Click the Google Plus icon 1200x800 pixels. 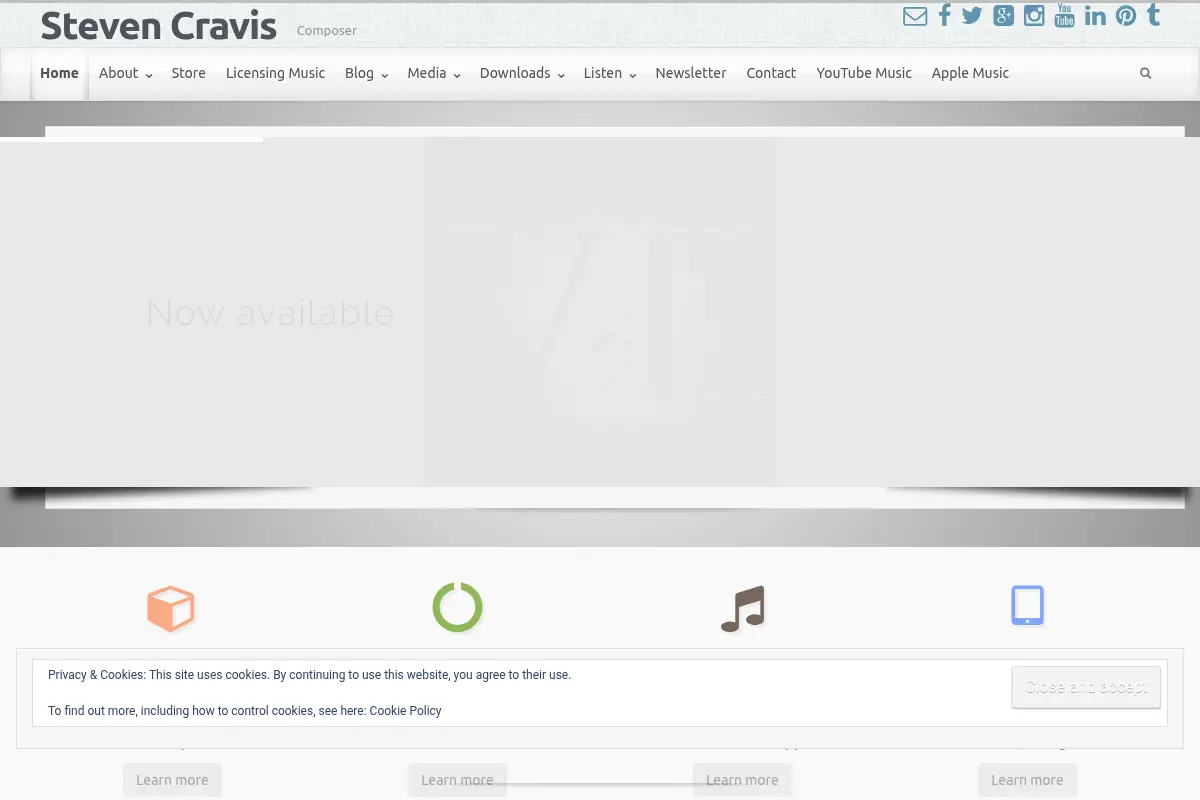click(x=1003, y=16)
